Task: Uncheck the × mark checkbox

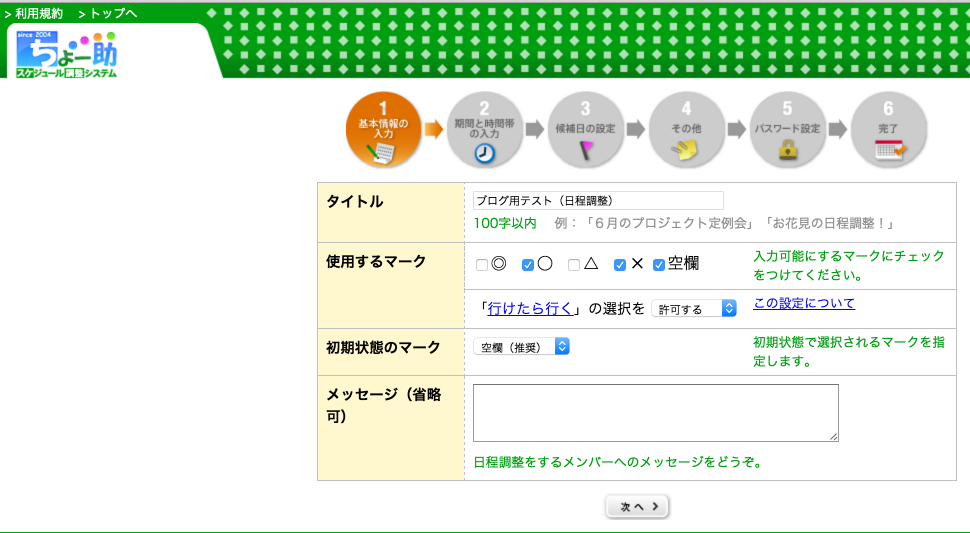Action: 619,265
